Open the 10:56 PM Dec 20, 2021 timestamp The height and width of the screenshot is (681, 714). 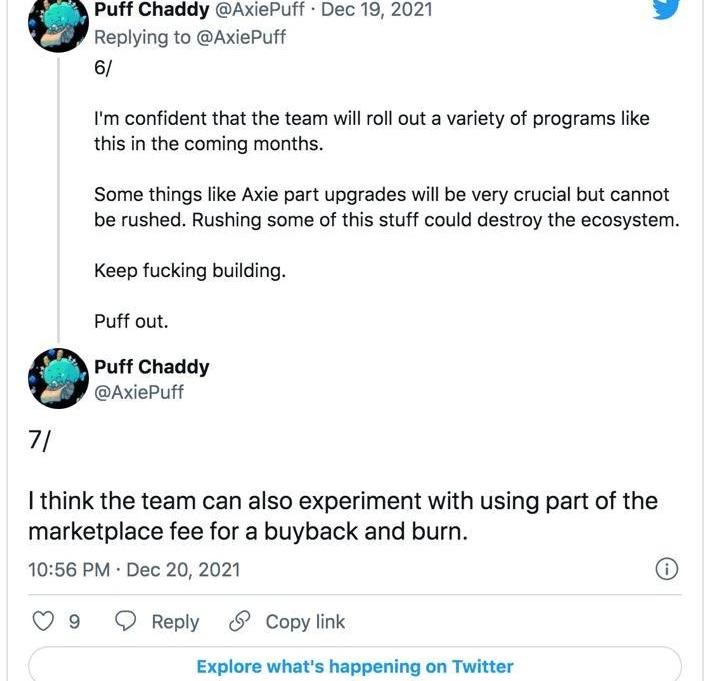[134, 570]
